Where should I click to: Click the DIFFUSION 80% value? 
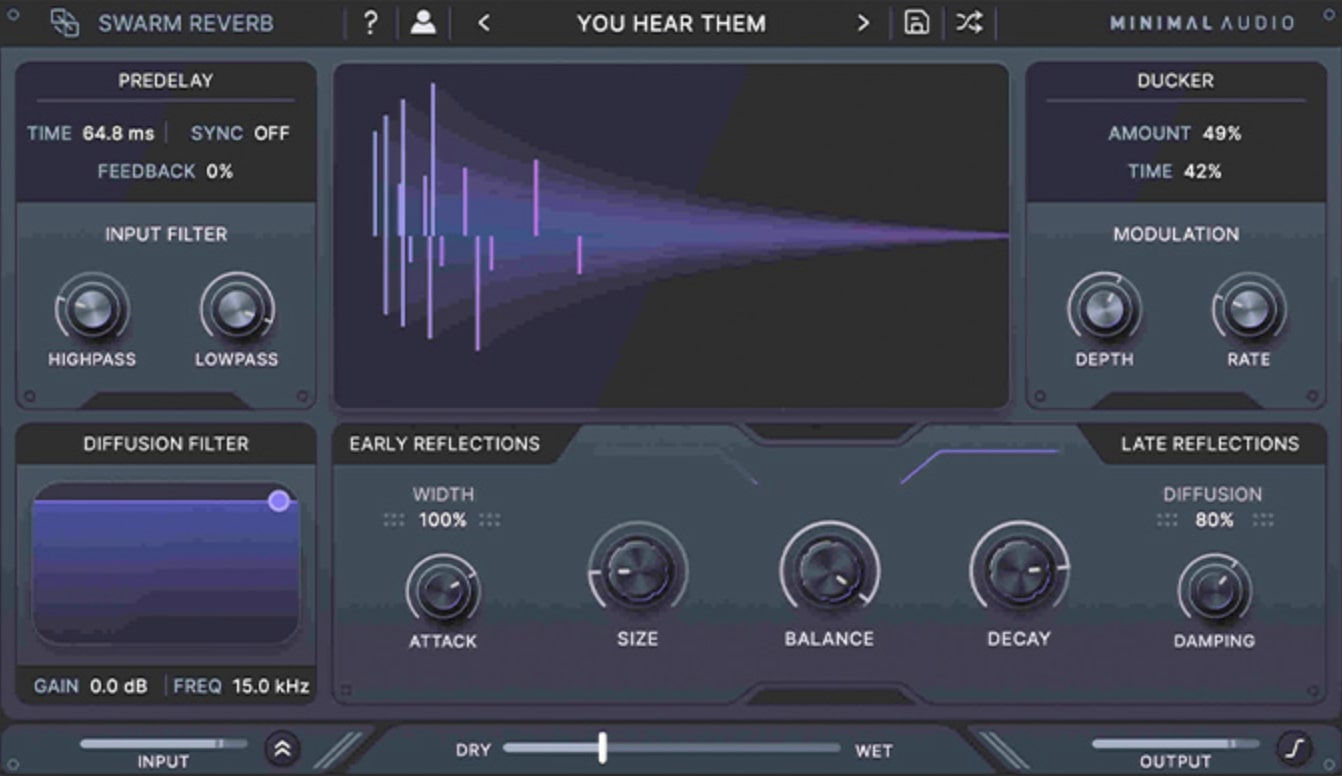[1214, 520]
